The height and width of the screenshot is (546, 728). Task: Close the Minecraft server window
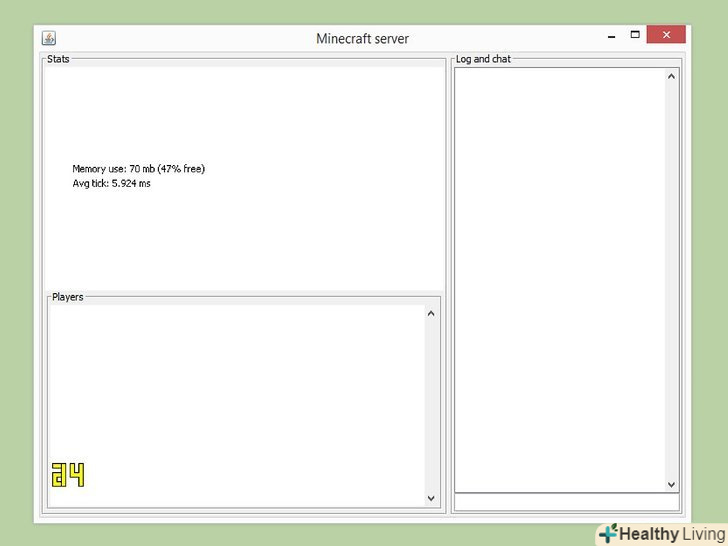[x=666, y=34]
